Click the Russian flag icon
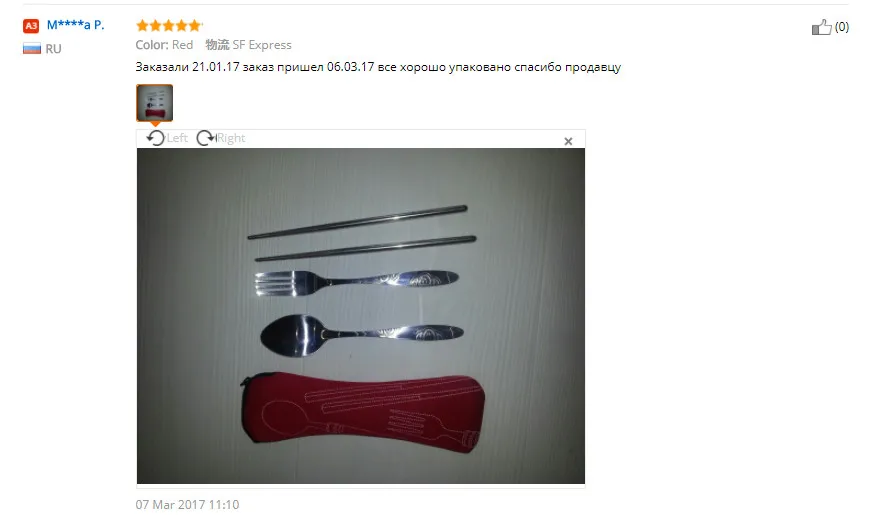 [x=32, y=49]
